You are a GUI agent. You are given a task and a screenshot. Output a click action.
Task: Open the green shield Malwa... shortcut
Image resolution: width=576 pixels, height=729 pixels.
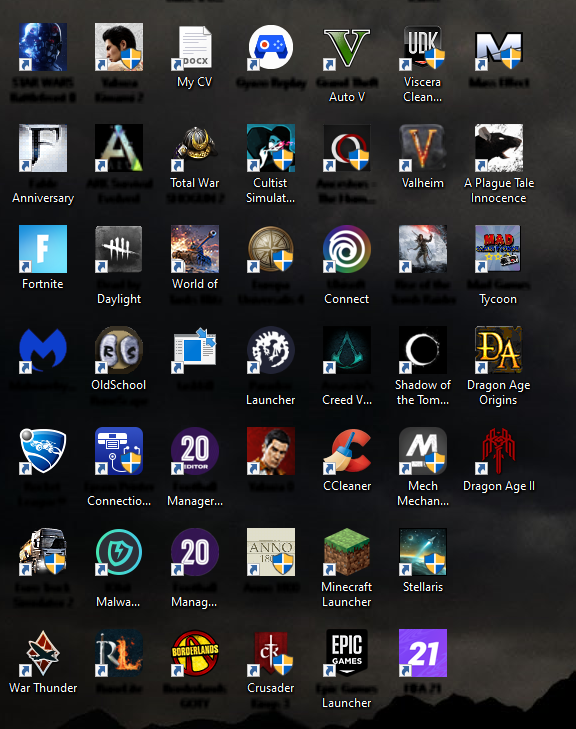coord(119,552)
